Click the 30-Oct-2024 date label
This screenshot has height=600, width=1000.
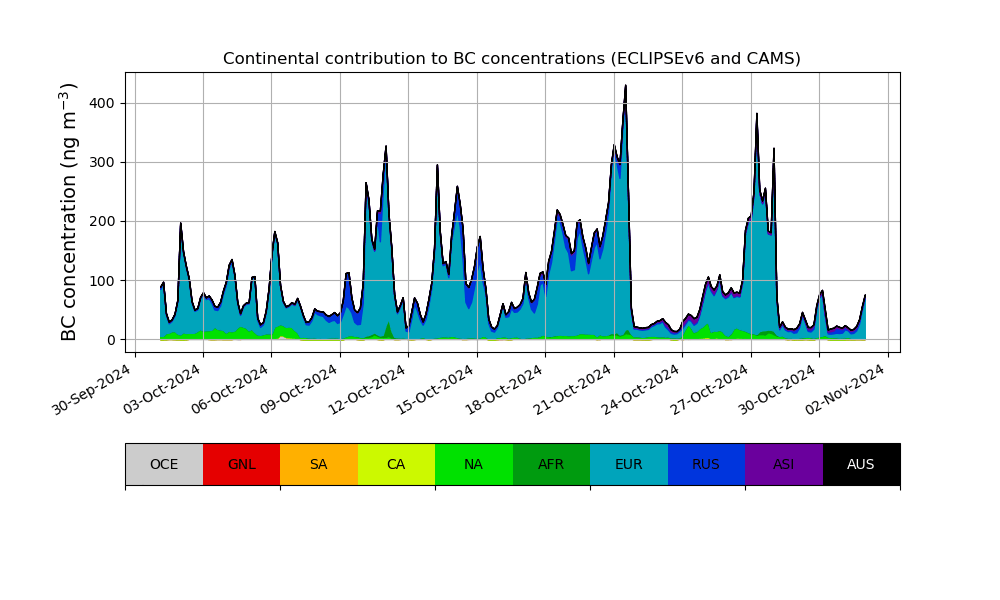777,389
